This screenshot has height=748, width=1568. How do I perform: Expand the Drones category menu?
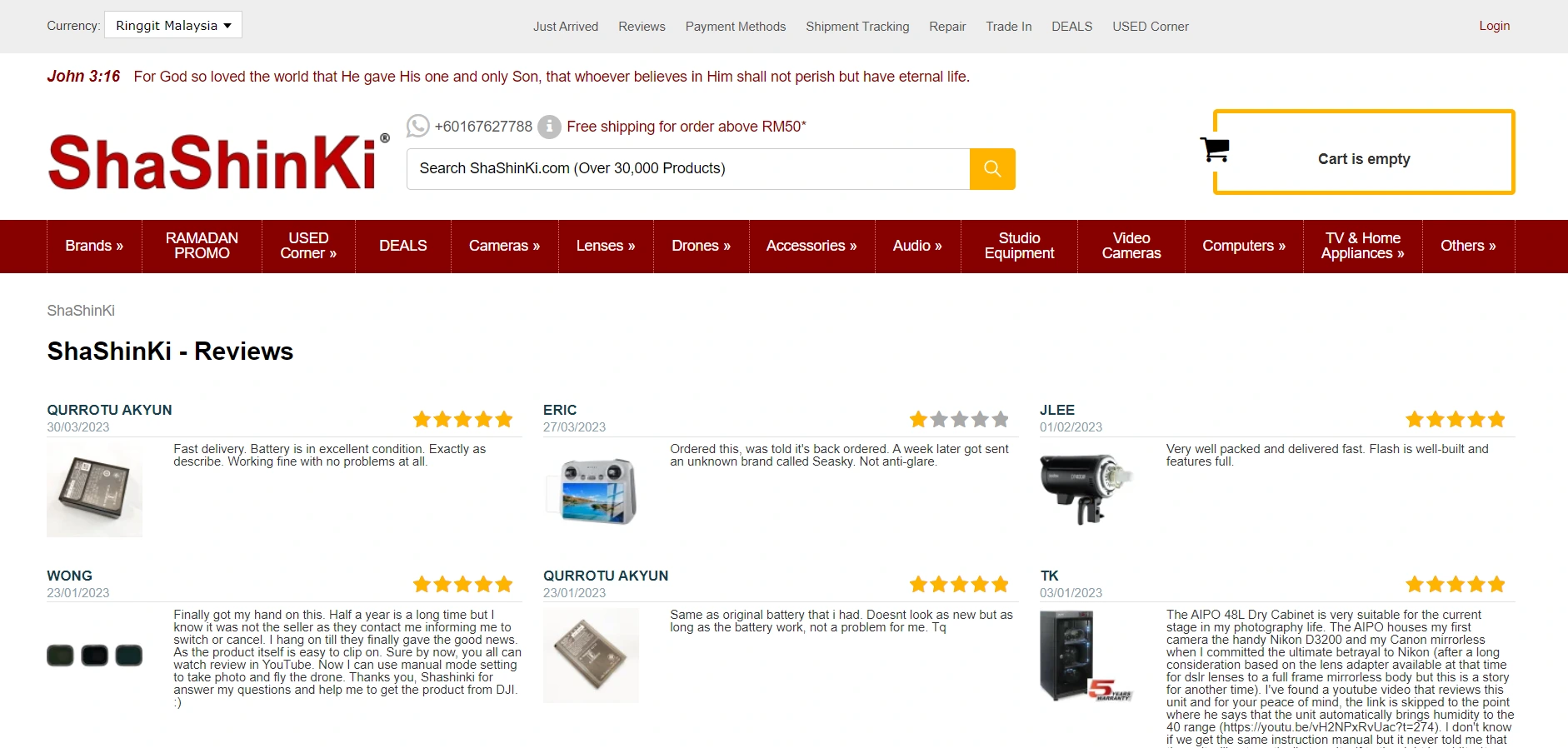[701, 246]
